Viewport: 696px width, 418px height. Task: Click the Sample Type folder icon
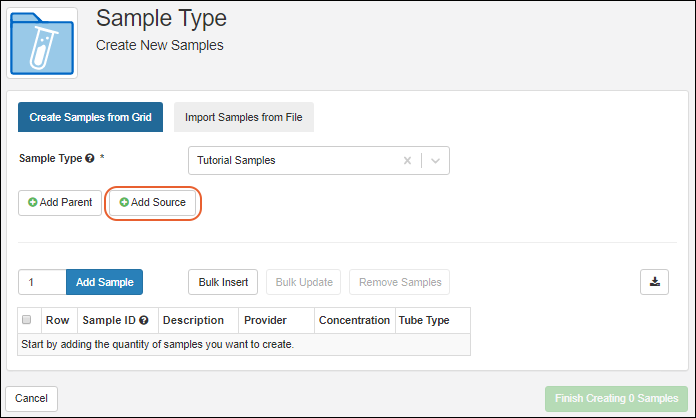[41, 42]
